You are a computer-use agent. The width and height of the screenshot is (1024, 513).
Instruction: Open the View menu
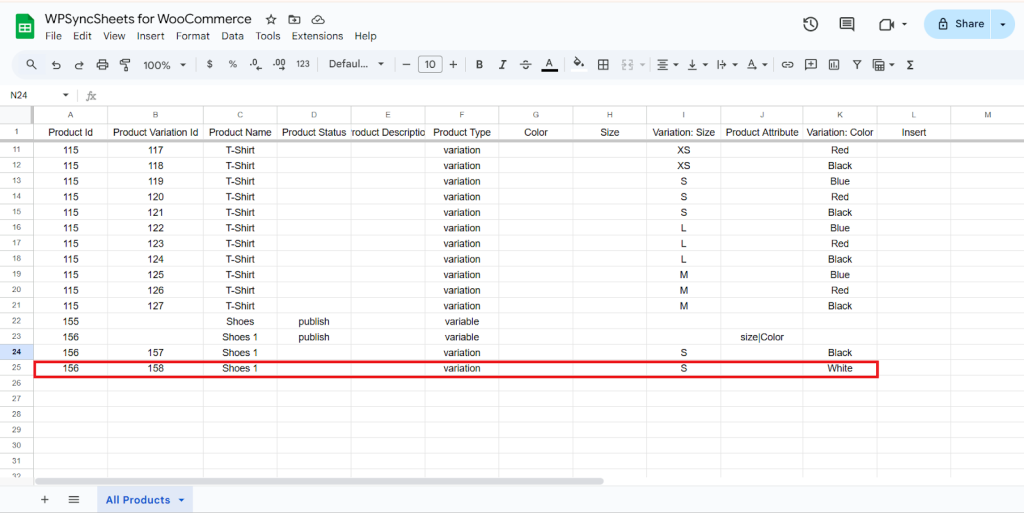pos(114,36)
